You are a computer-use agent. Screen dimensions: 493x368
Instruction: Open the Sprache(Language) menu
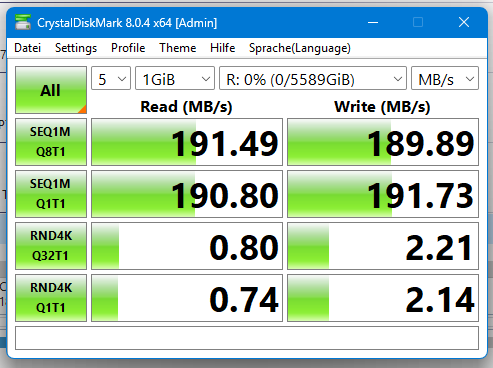[x=300, y=48]
